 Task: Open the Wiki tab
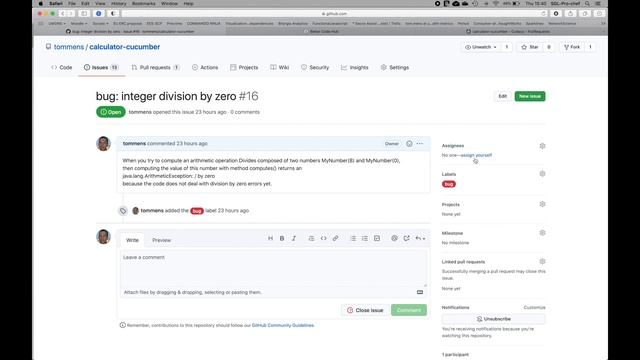pos(280,67)
